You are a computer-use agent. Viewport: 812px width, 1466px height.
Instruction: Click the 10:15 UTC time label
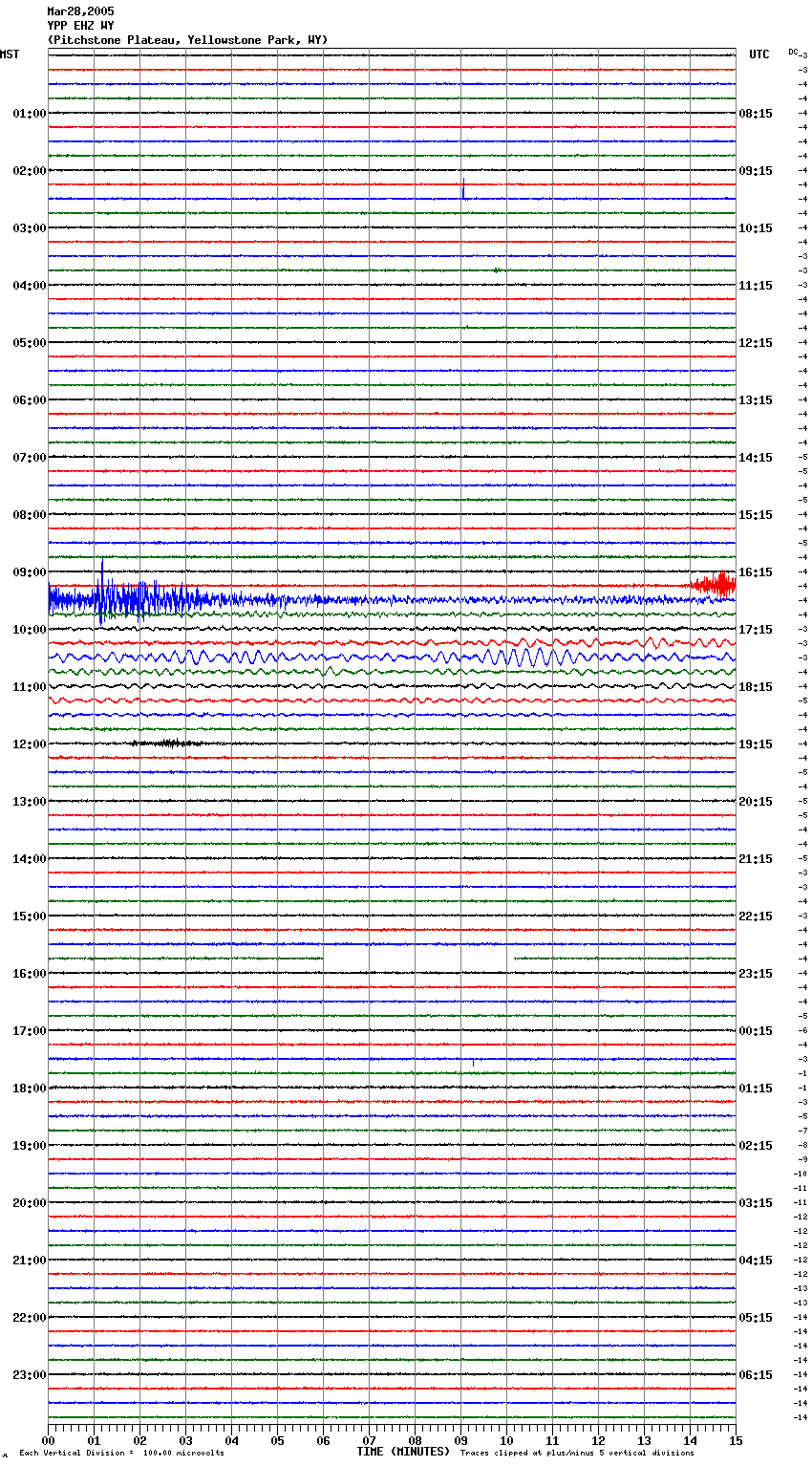point(756,228)
